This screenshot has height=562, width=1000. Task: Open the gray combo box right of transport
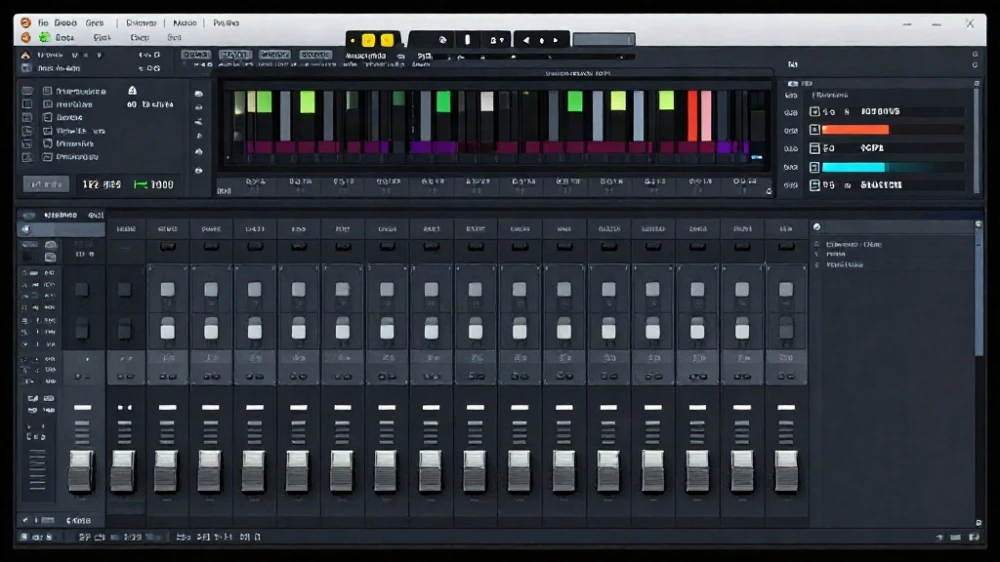[603, 40]
